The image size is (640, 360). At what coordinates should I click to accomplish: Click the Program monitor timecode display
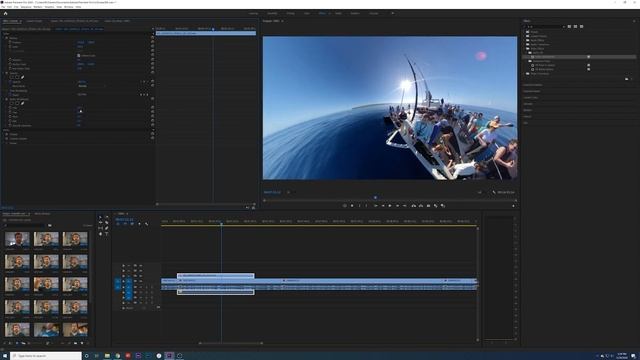coord(272,192)
